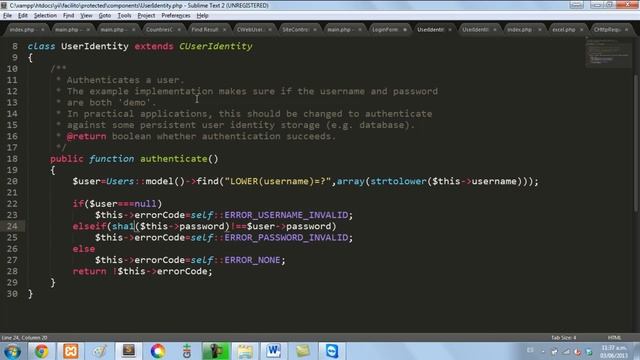Open XAMPP from the taskbar
640x360 pixels.
(71, 351)
